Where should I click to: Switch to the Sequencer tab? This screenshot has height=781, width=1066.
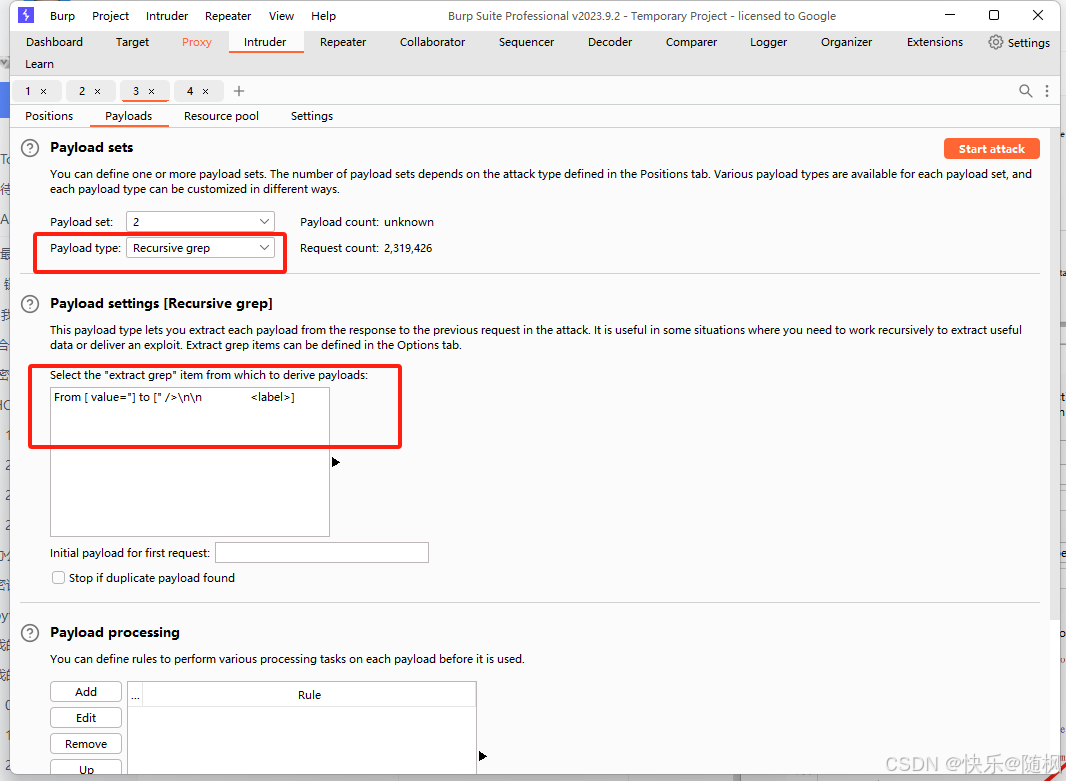[x=526, y=42]
